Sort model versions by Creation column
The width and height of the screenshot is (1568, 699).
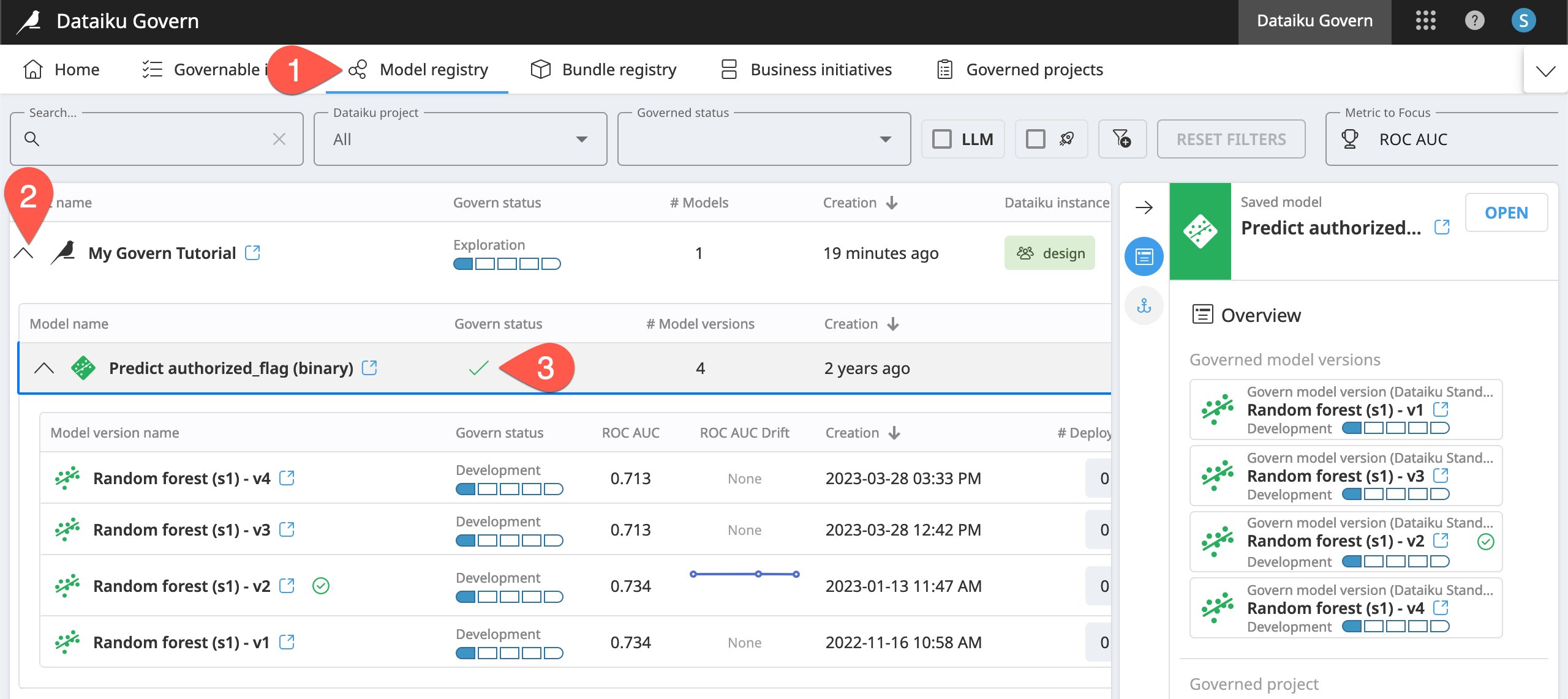pyautogui.click(x=894, y=433)
